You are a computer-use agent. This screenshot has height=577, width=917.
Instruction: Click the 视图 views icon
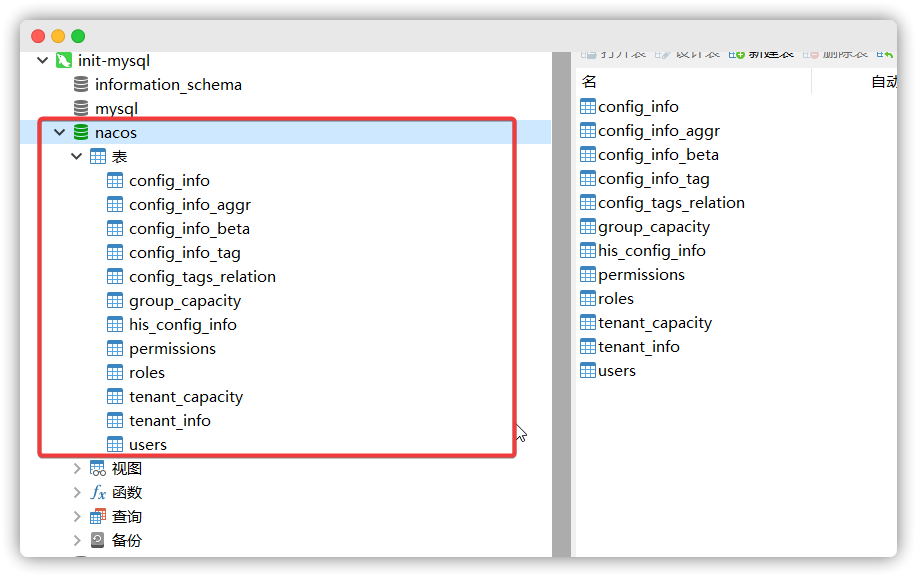pyautogui.click(x=98, y=468)
